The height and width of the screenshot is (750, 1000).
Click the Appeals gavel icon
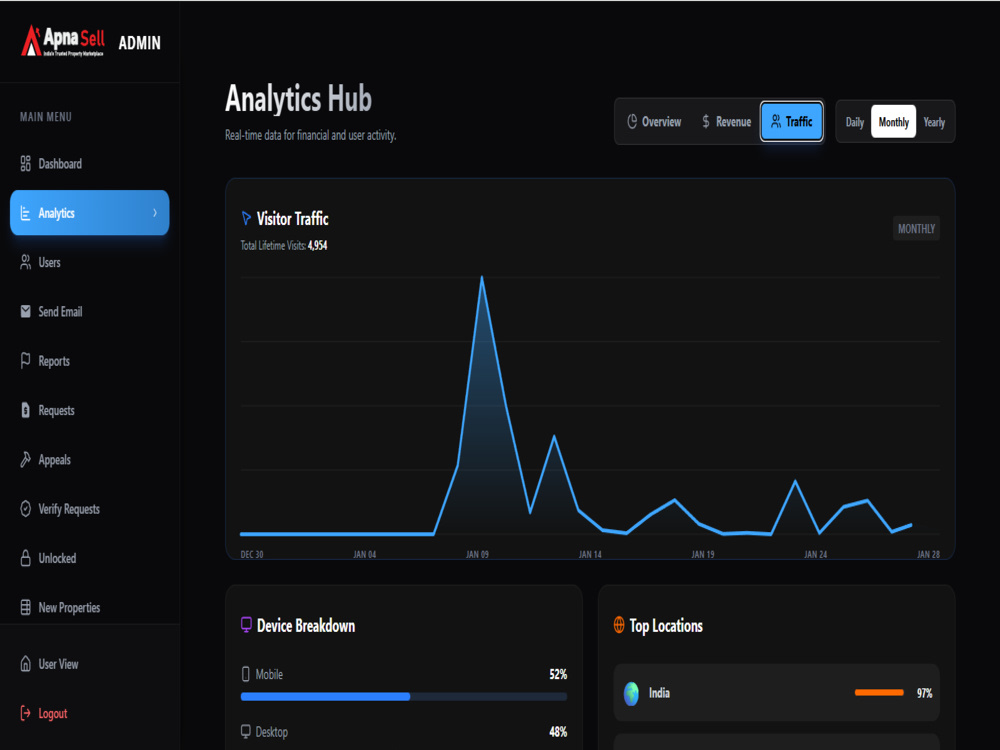click(26, 459)
